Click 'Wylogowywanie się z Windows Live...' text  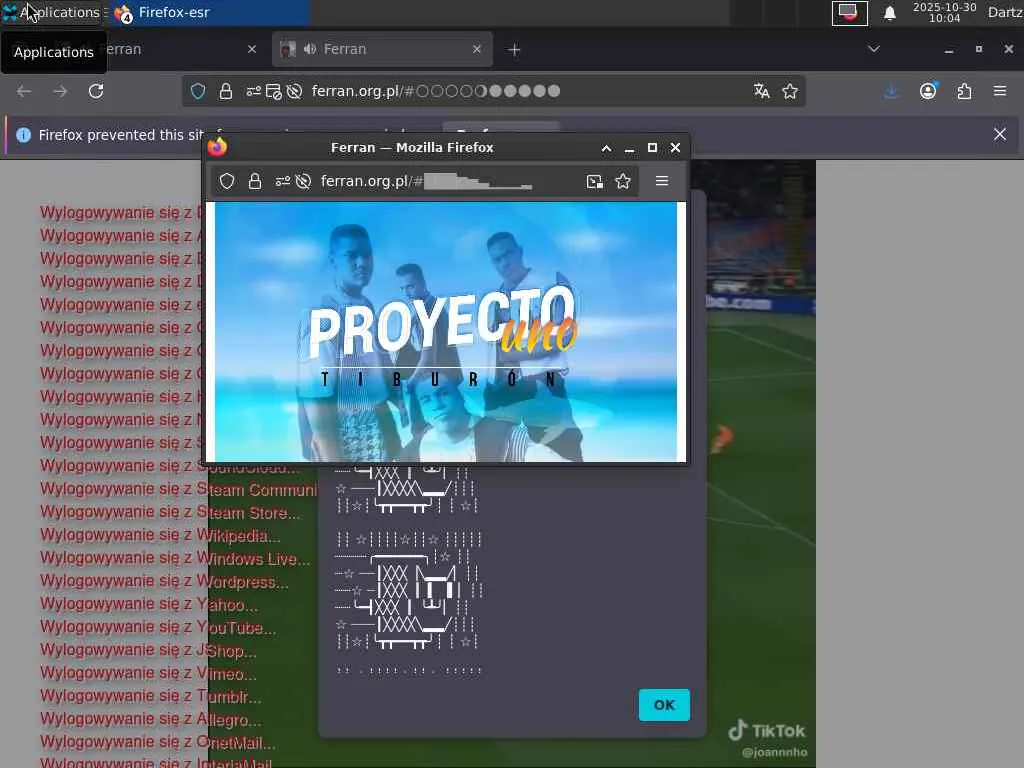click(x=174, y=559)
